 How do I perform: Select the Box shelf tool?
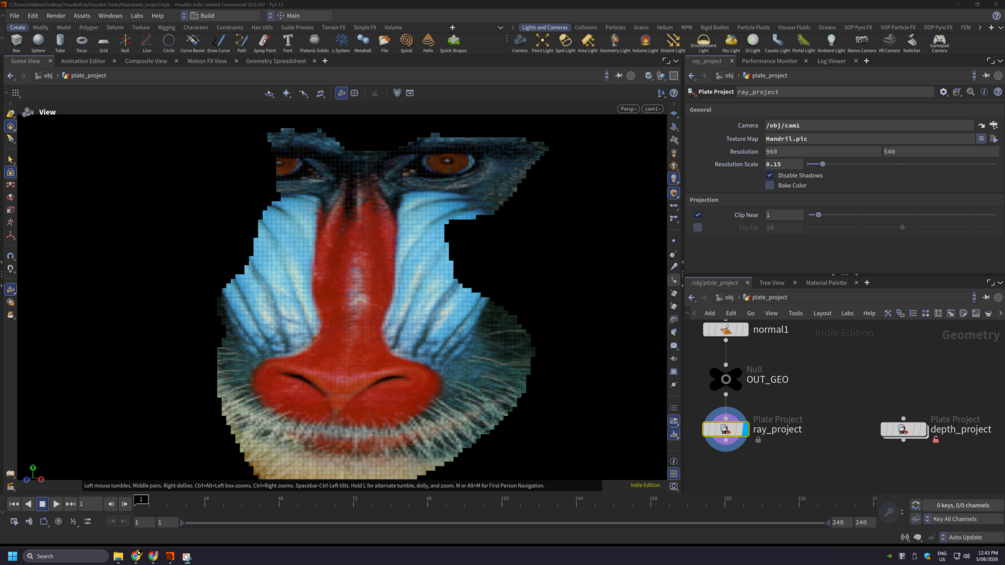pos(17,43)
